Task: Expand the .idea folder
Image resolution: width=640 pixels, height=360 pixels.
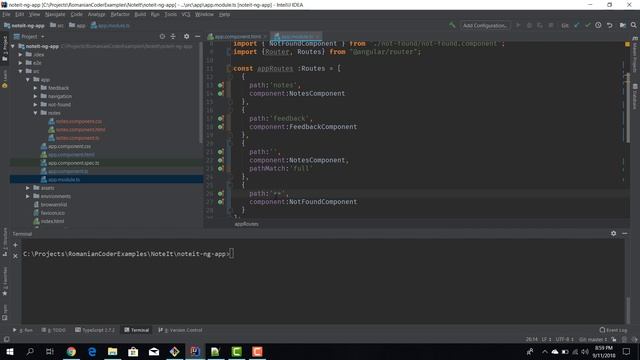Action: click(x=20, y=54)
